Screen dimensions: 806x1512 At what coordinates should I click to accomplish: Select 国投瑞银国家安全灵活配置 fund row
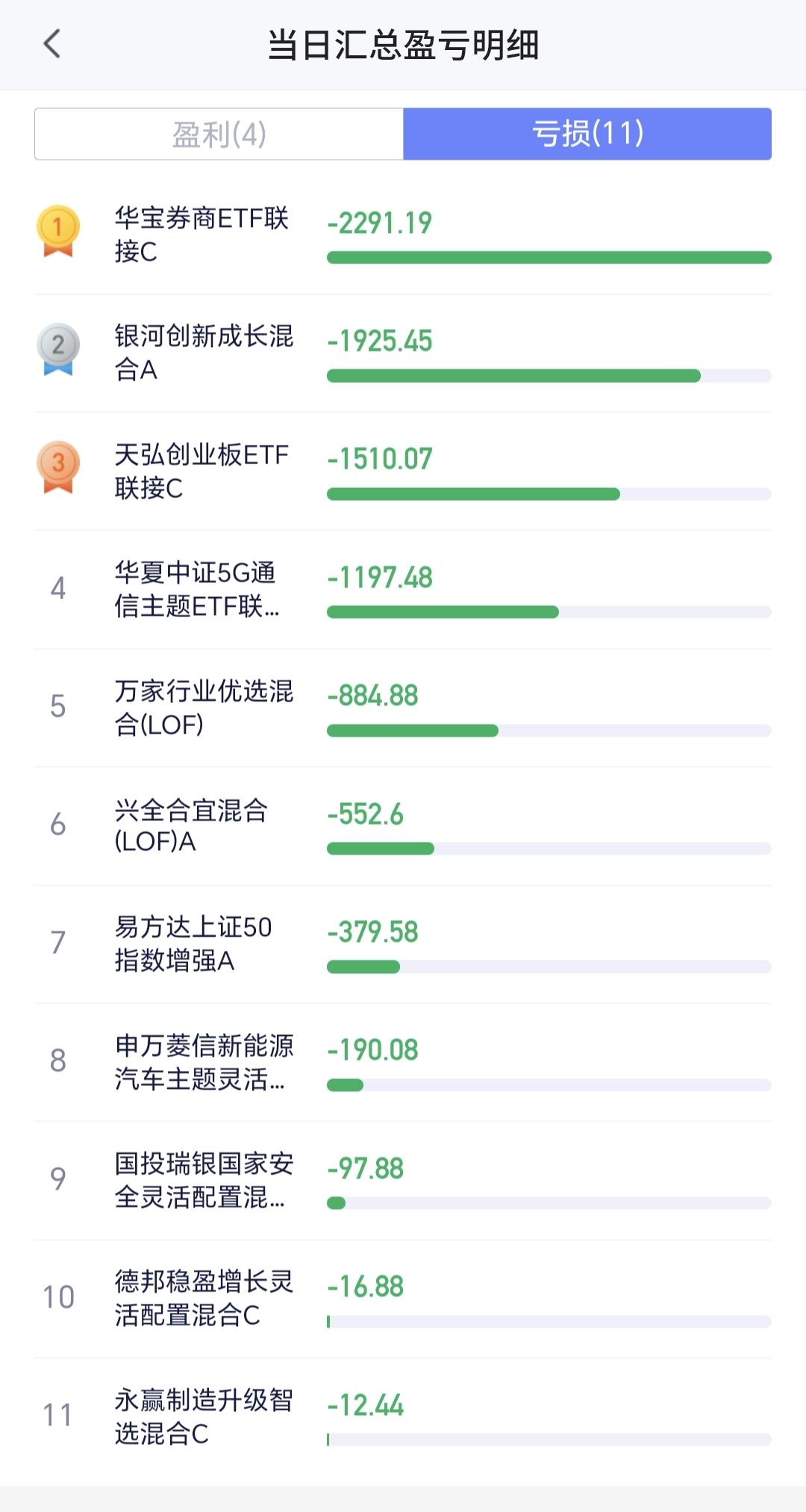click(x=203, y=1180)
